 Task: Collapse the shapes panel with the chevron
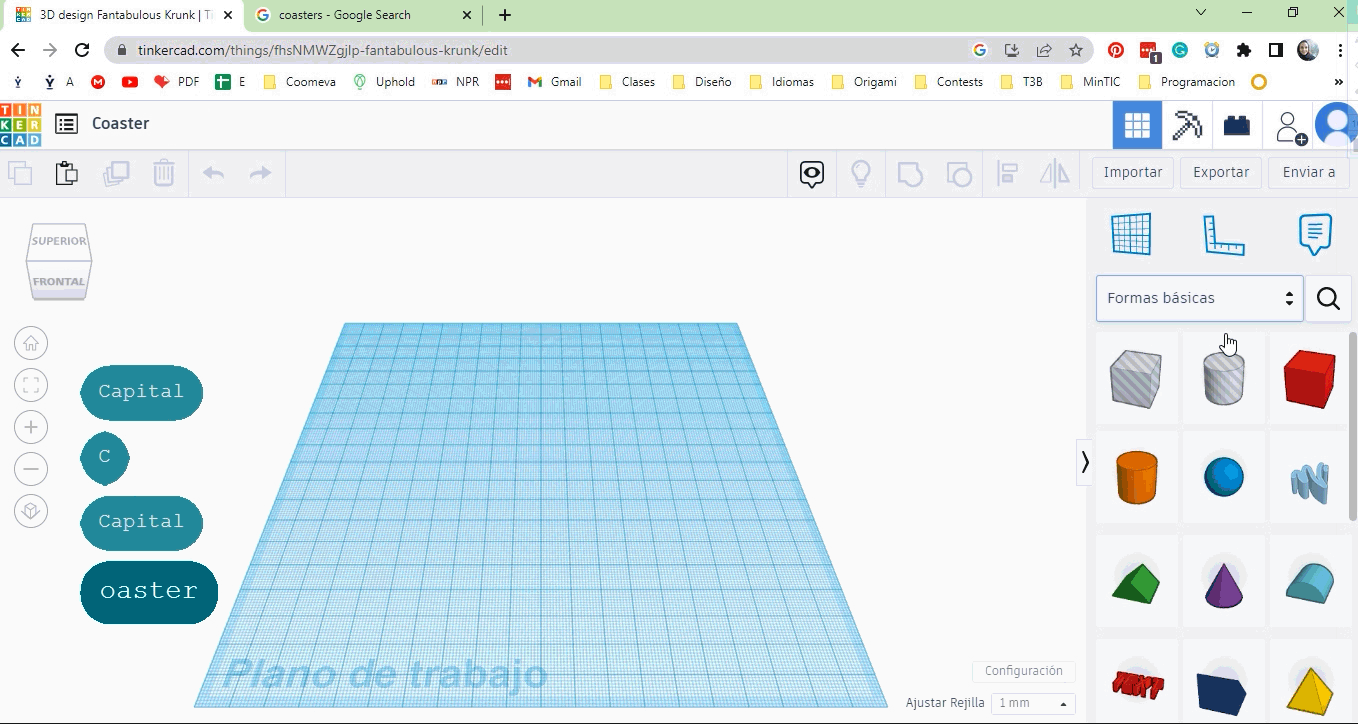(x=1085, y=462)
